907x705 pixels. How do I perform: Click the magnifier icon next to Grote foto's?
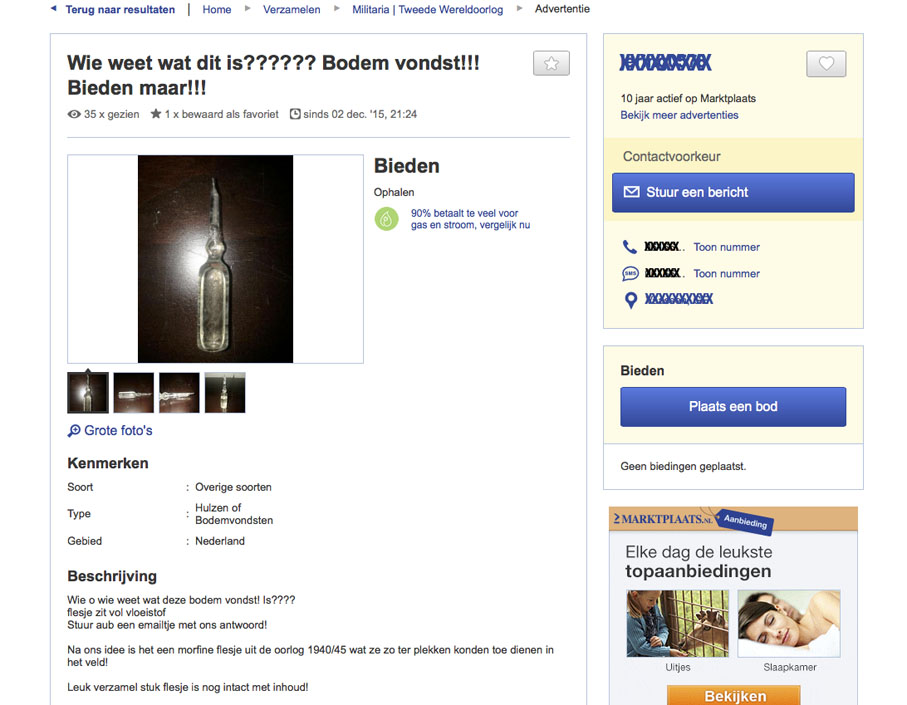click(73, 431)
